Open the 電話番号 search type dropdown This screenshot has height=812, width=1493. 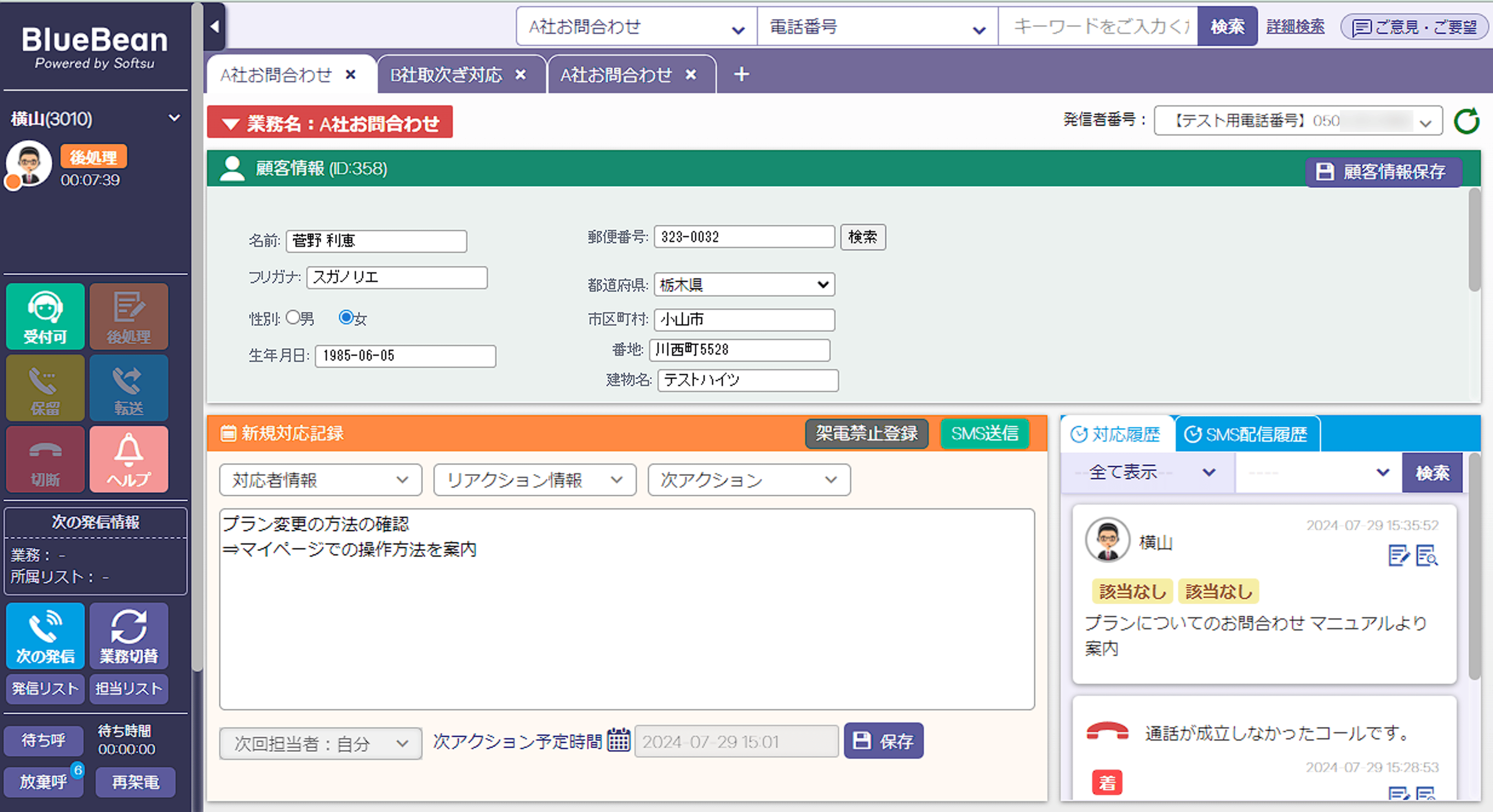click(x=878, y=27)
